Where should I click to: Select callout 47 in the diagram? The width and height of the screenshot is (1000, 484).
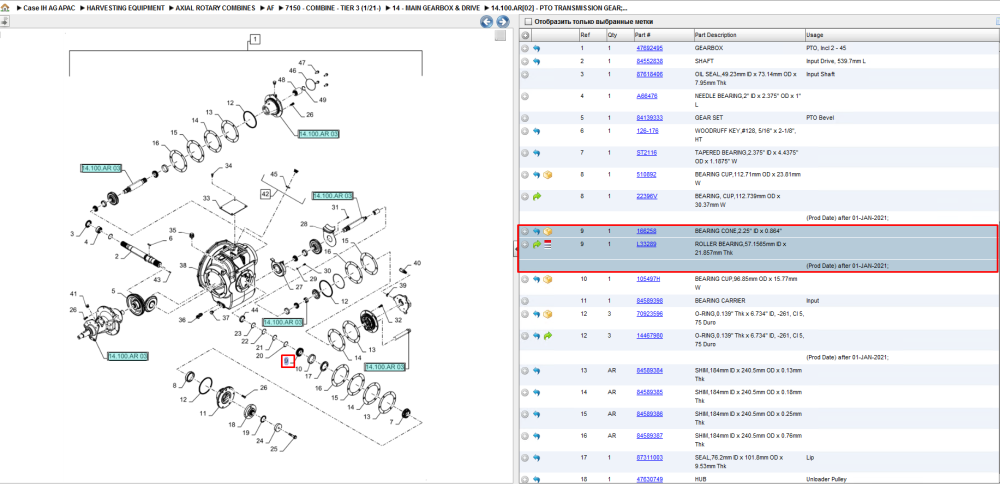click(x=303, y=62)
